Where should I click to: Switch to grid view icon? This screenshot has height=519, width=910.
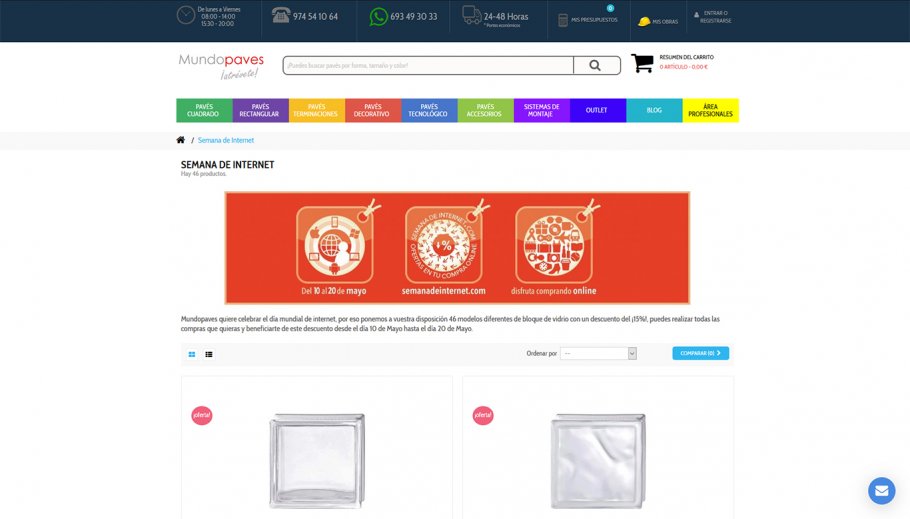192,354
